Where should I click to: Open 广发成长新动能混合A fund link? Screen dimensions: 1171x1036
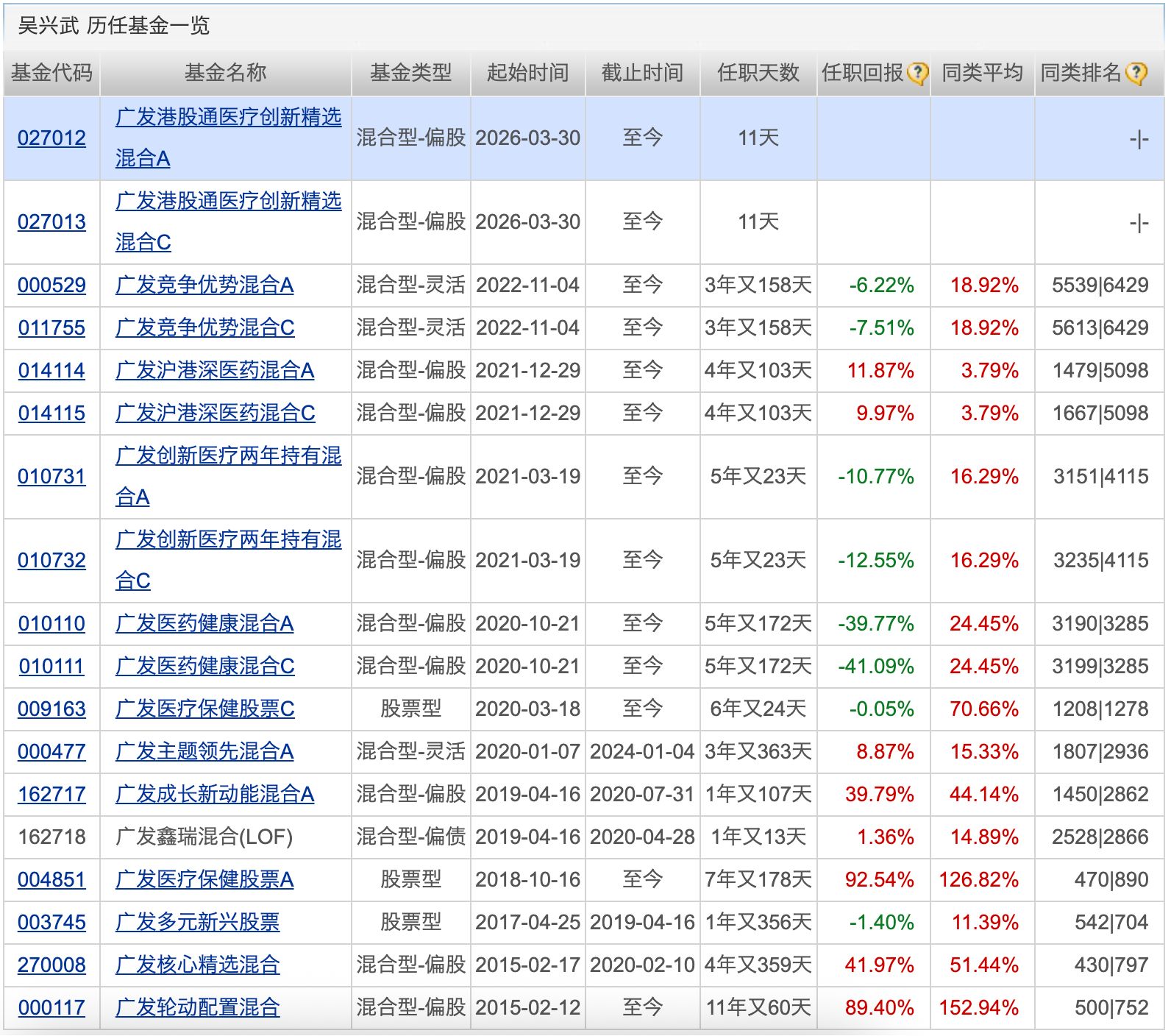[215, 795]
